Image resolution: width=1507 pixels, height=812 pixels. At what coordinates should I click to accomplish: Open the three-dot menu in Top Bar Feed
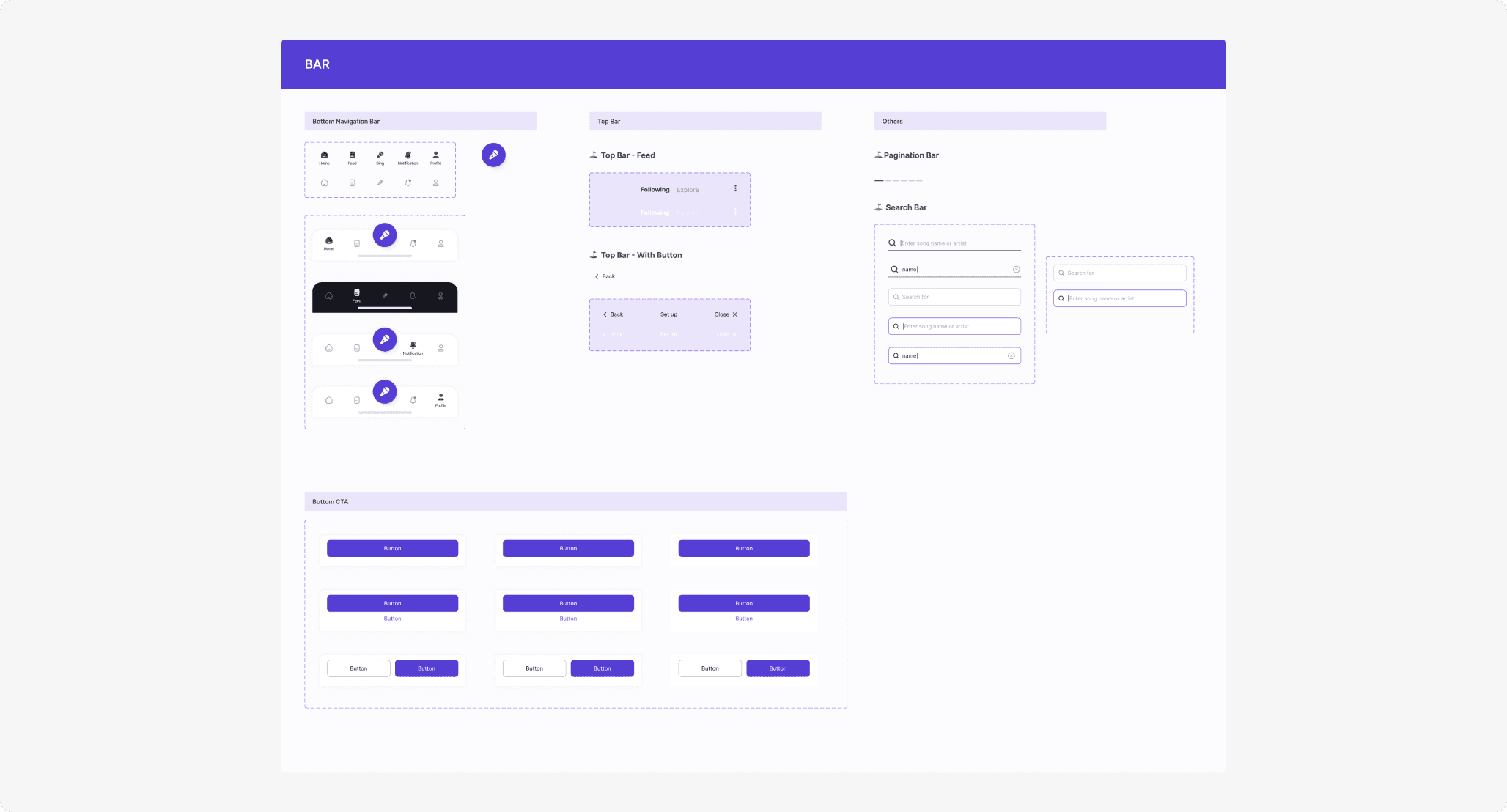[735, 188]
